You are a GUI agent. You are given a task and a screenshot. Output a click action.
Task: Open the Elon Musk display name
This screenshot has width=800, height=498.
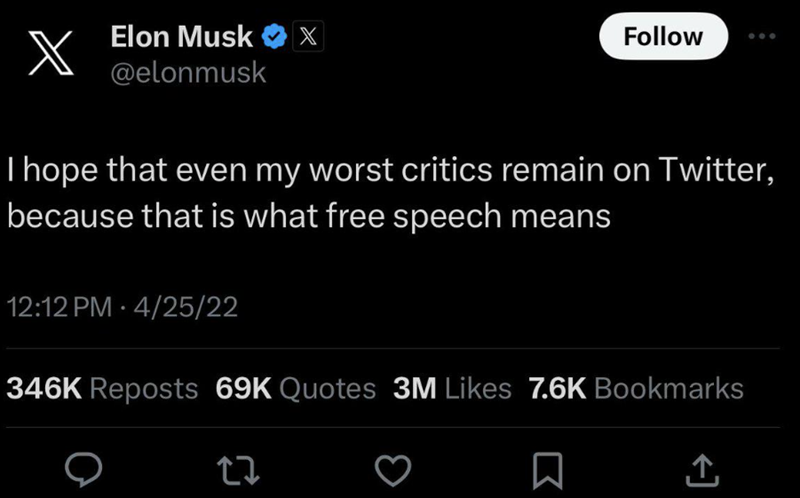(x=180, y=38)
